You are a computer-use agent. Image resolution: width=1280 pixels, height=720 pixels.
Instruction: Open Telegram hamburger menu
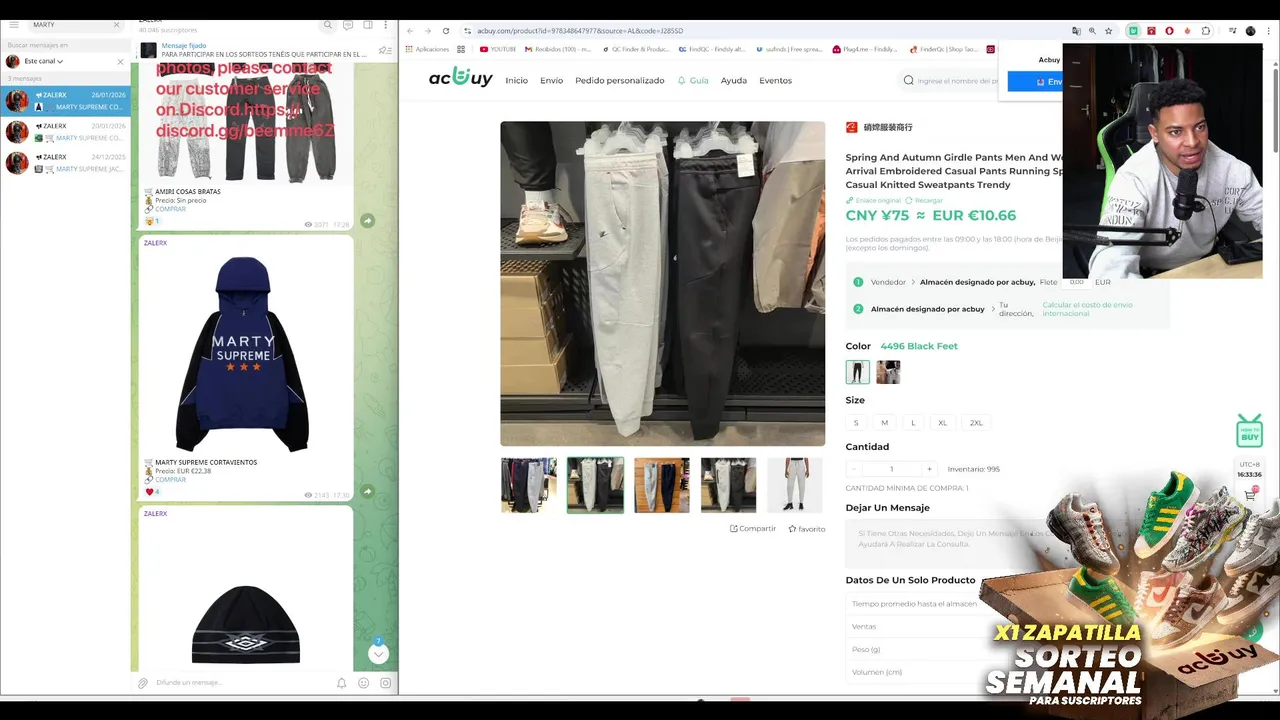tap(13, 24)
